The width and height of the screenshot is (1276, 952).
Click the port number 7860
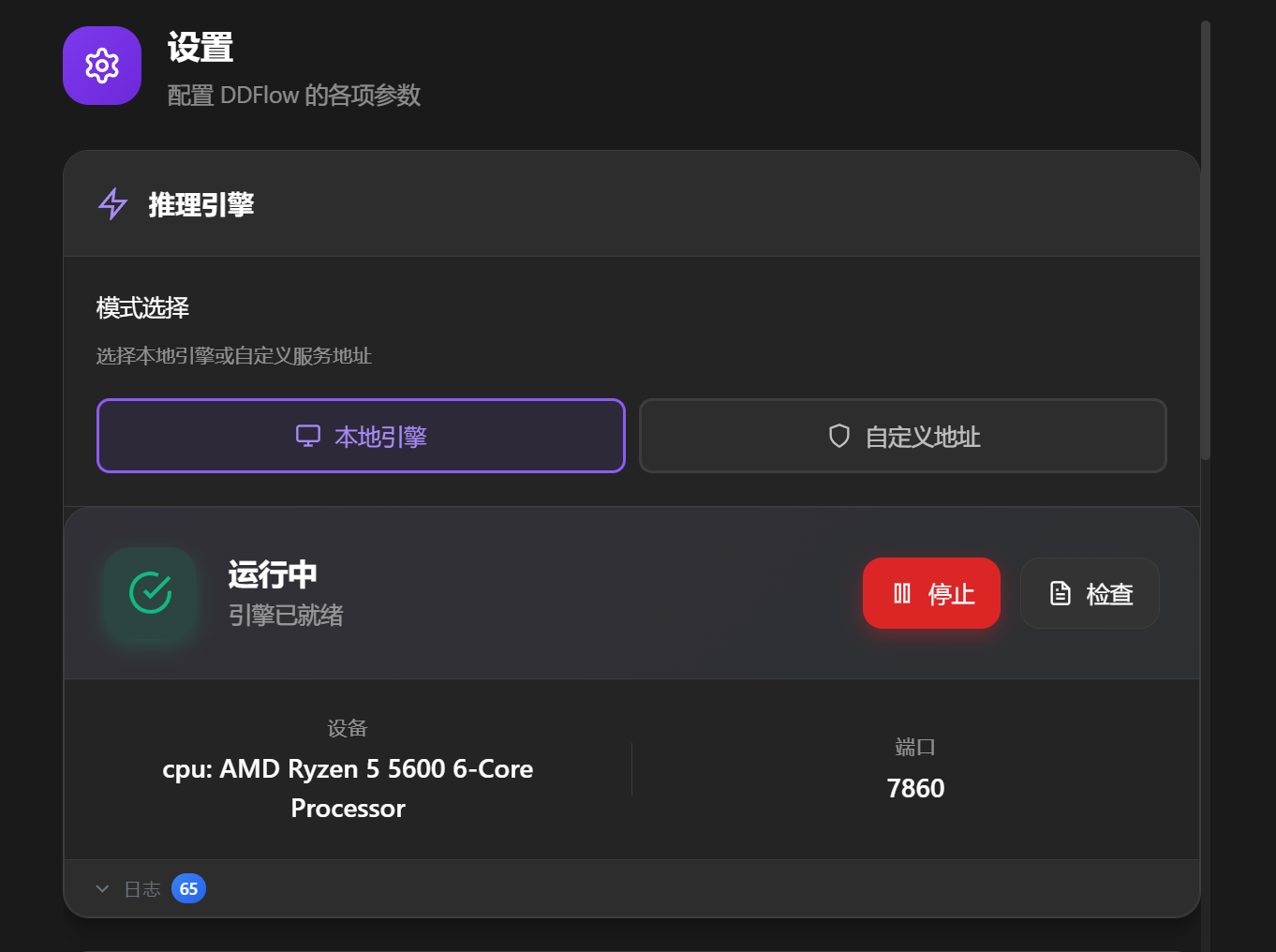[x=915, y=788]
